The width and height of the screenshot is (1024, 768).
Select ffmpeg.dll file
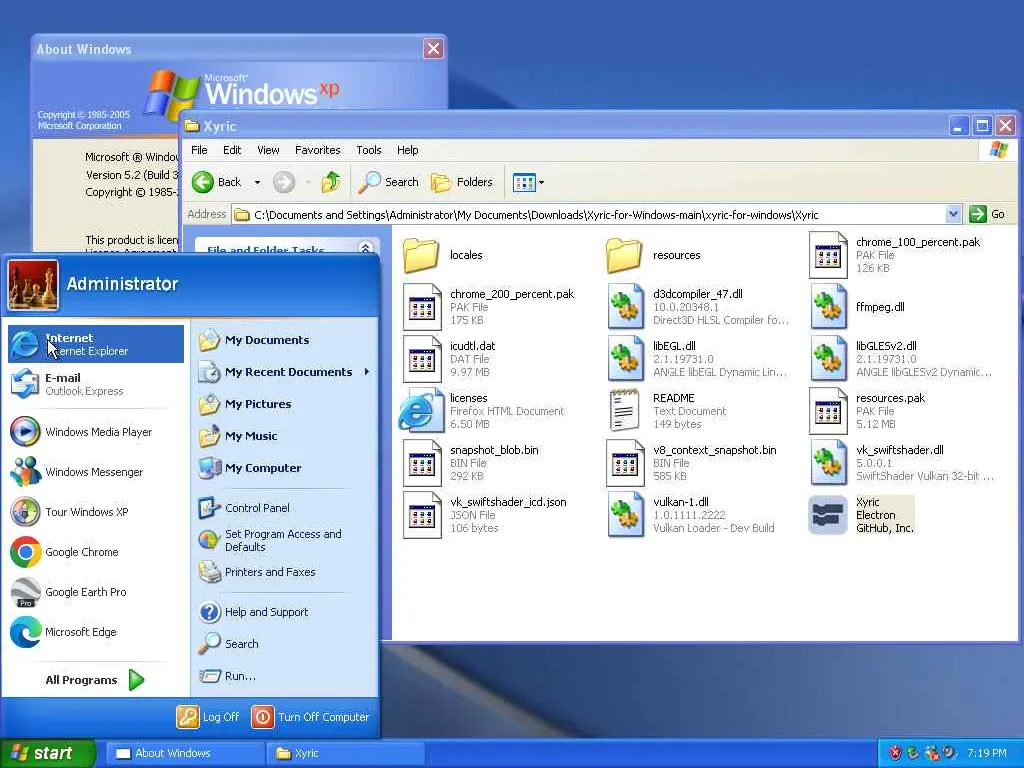[x=857, y=307]
